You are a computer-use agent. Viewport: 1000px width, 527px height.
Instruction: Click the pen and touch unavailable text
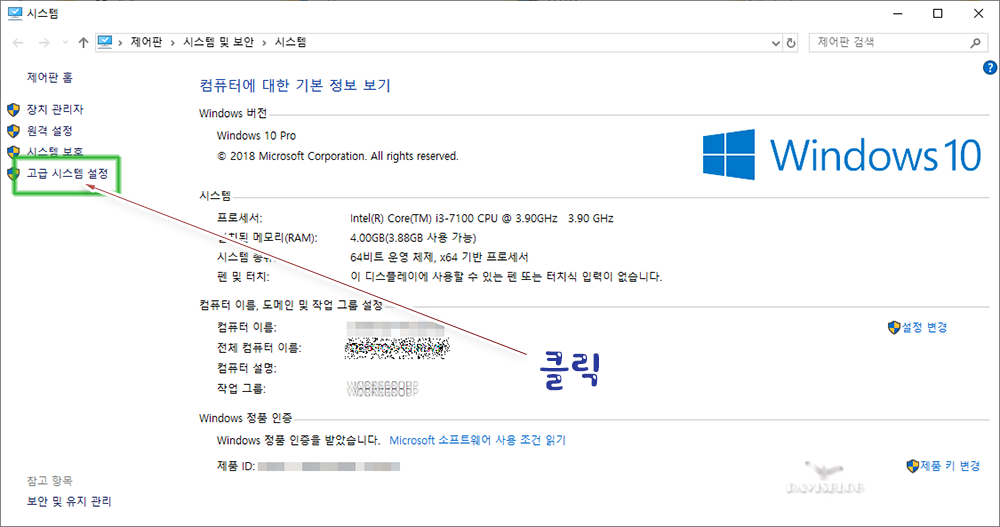click(x=506, y=277)
